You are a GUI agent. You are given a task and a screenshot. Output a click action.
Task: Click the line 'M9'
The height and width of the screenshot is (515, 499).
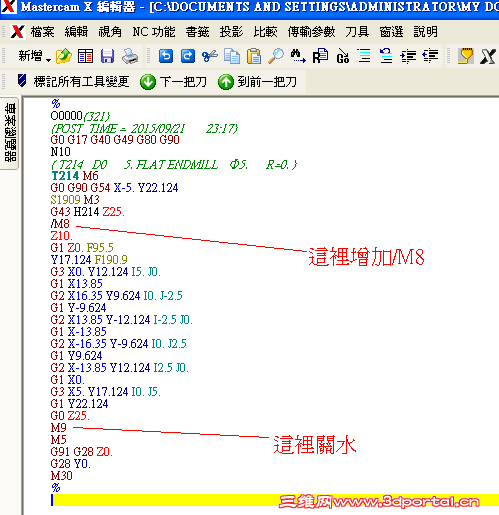(59, 428)
